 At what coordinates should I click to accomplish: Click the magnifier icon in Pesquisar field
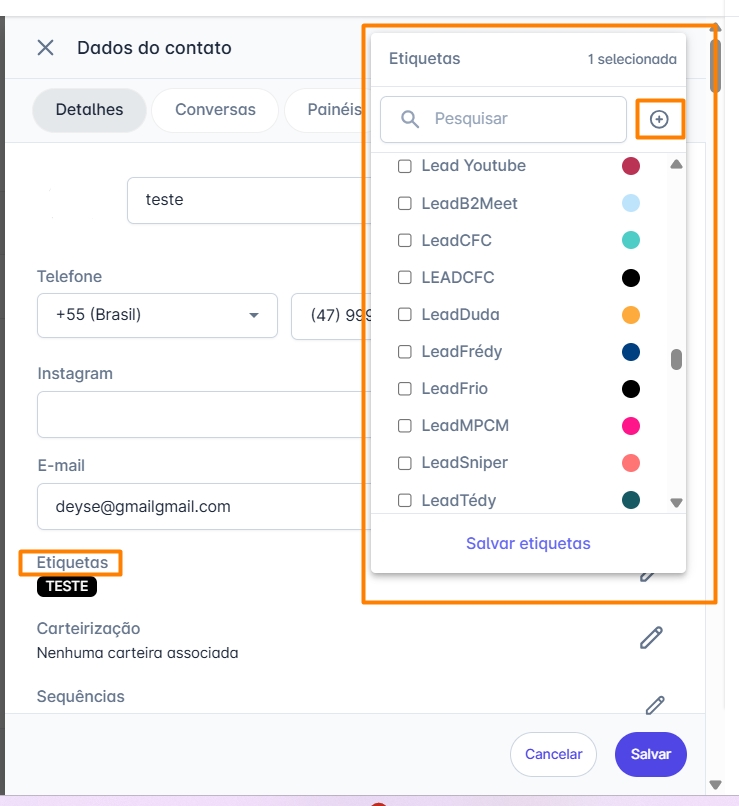point(410,119)
